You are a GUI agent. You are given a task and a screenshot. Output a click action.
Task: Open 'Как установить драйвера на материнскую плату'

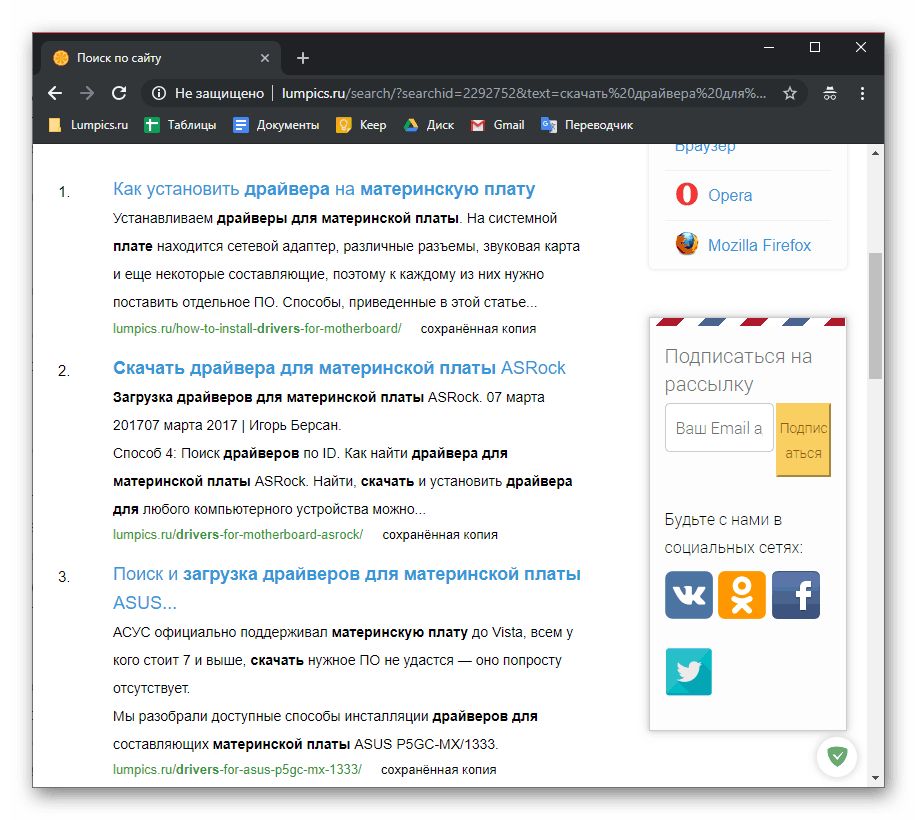pos(323,189)
